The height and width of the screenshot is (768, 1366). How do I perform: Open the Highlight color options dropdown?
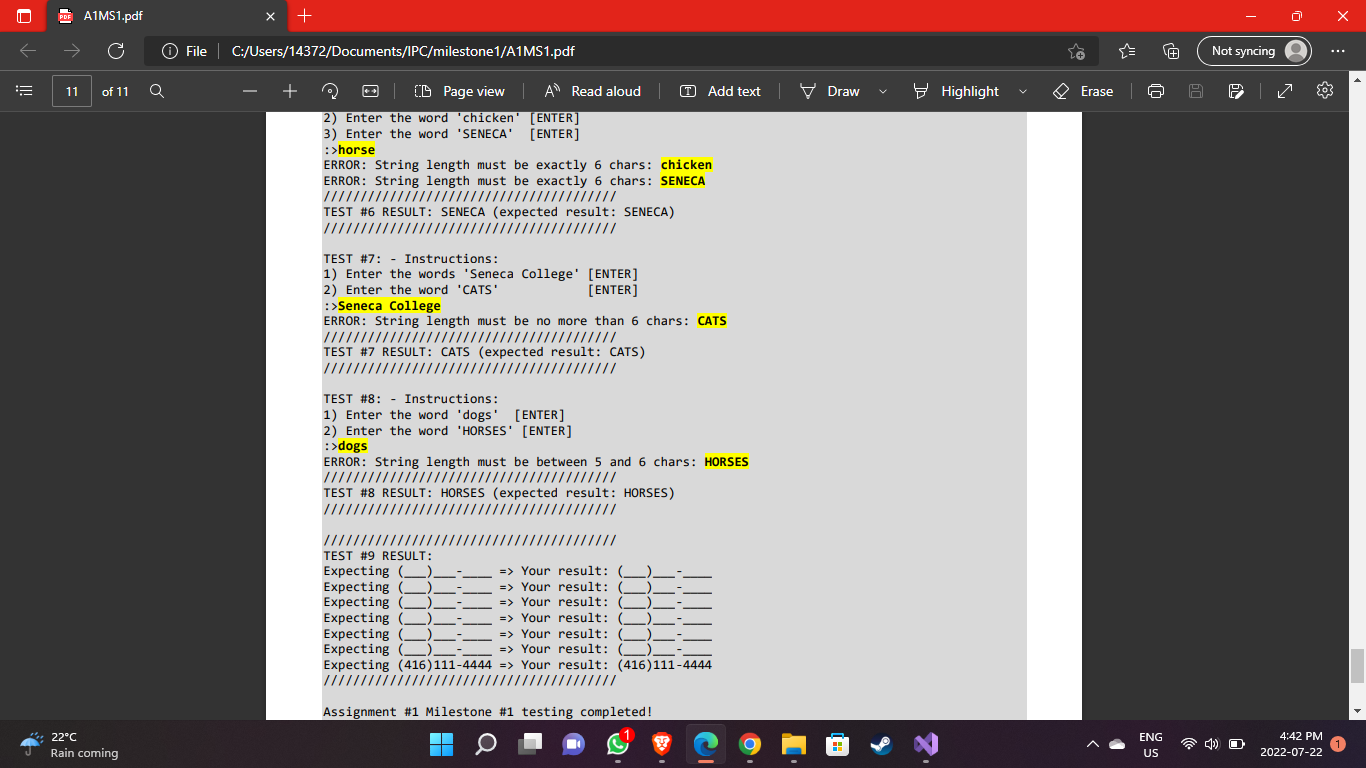1023,91
